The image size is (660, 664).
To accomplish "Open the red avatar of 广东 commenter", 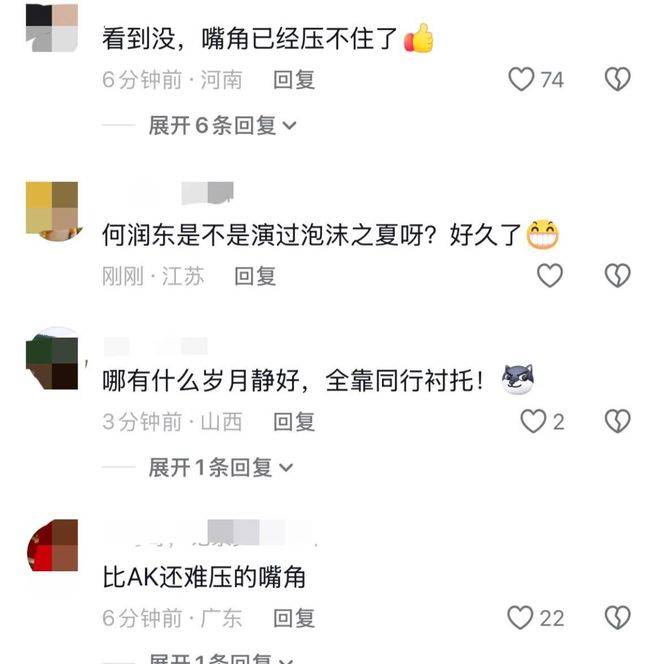I will (52, 545).
